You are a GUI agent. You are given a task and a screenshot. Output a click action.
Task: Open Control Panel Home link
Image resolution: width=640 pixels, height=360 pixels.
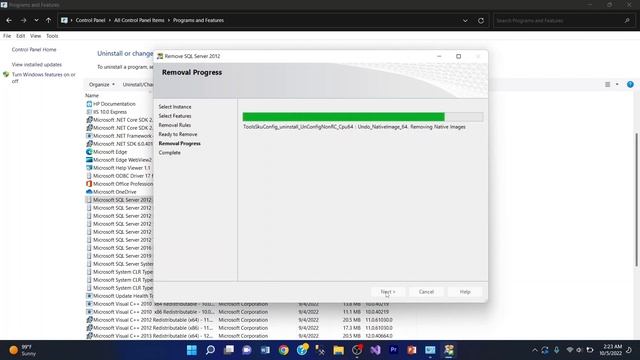click(x=34, y=49)
